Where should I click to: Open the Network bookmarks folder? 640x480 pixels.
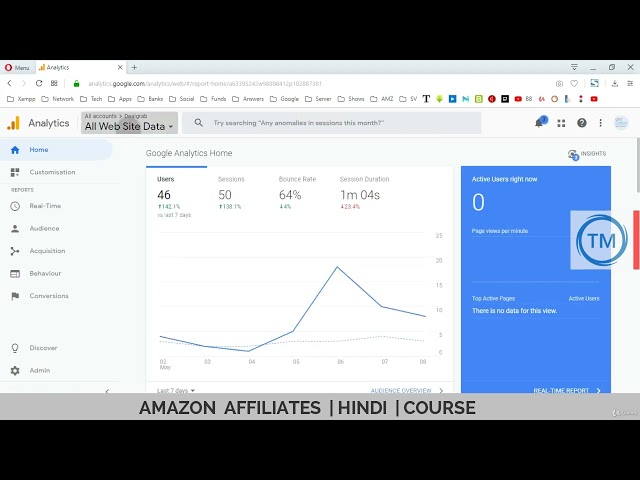58,99
